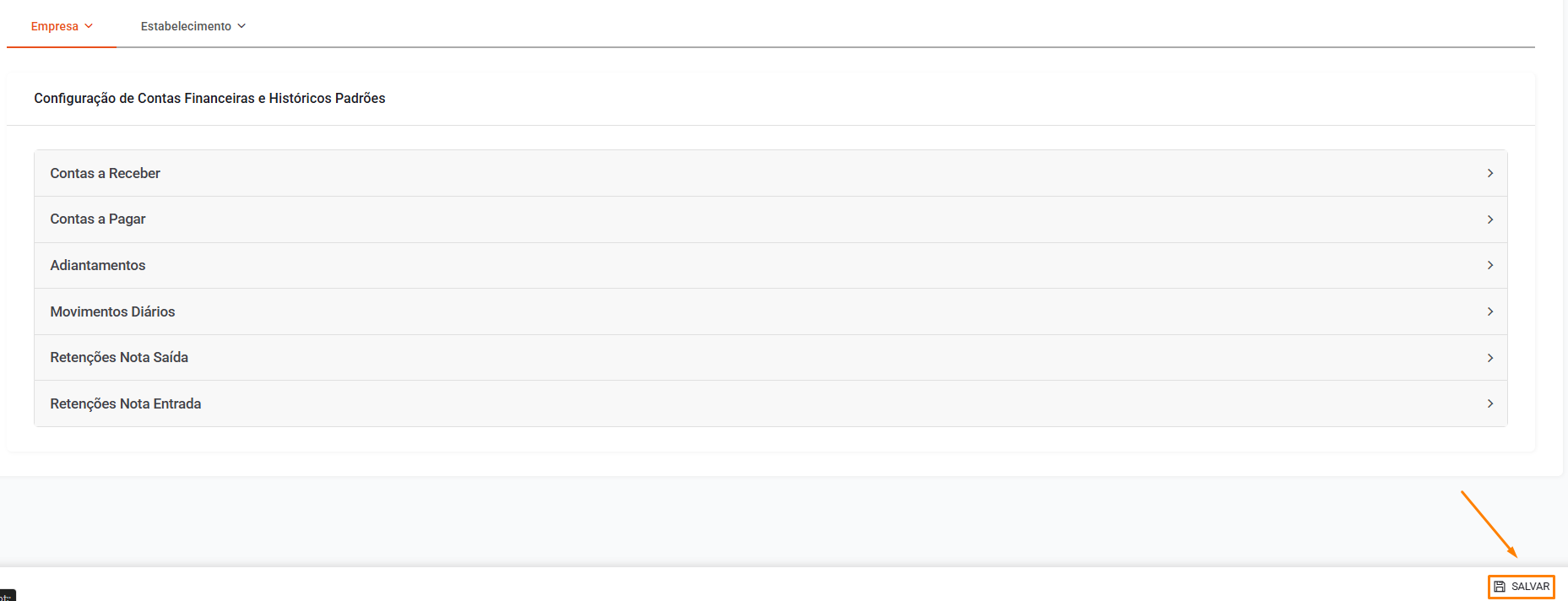
Task: Click the chevron arrow on Movimentos Diários row
Action: (1489, 311)
